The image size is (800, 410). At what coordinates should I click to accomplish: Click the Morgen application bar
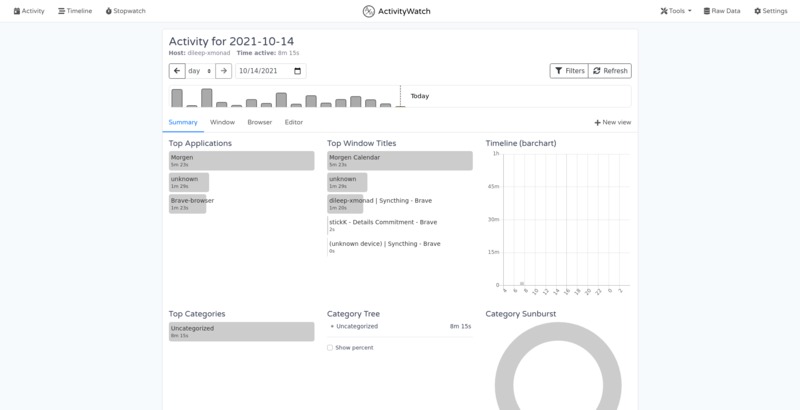241,161
